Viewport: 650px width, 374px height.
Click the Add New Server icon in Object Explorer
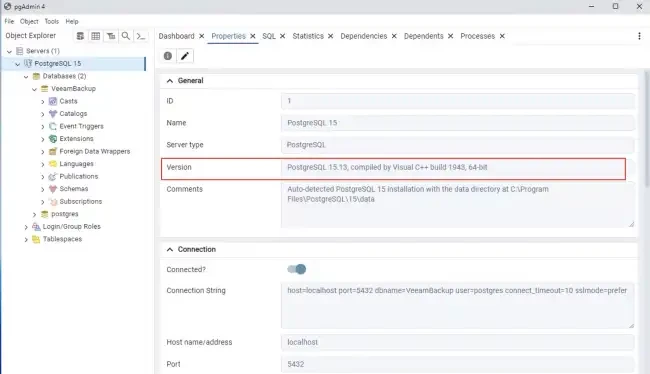[x=80, y=36]
